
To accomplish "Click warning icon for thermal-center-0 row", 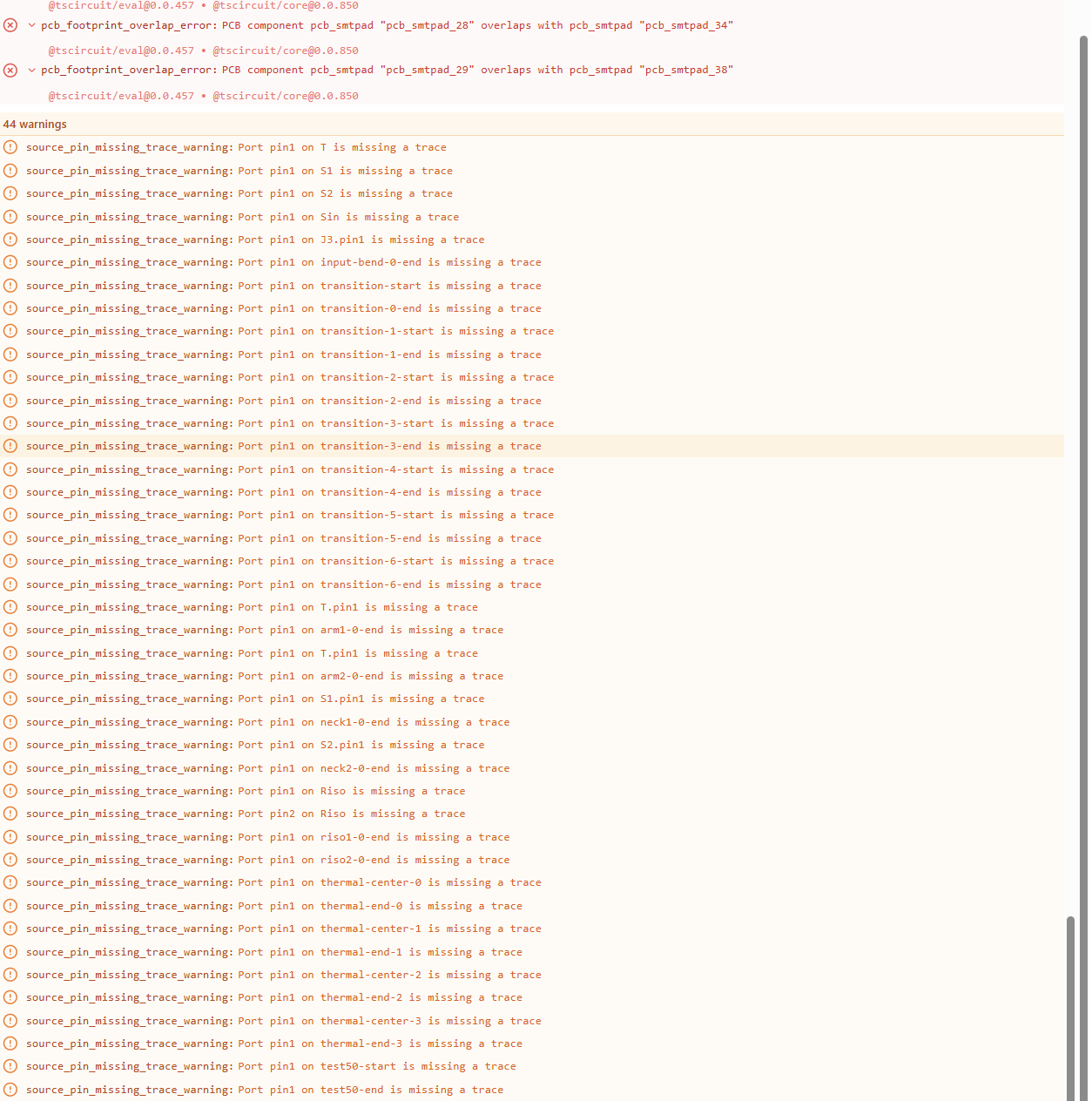I will tap(10, 882).
